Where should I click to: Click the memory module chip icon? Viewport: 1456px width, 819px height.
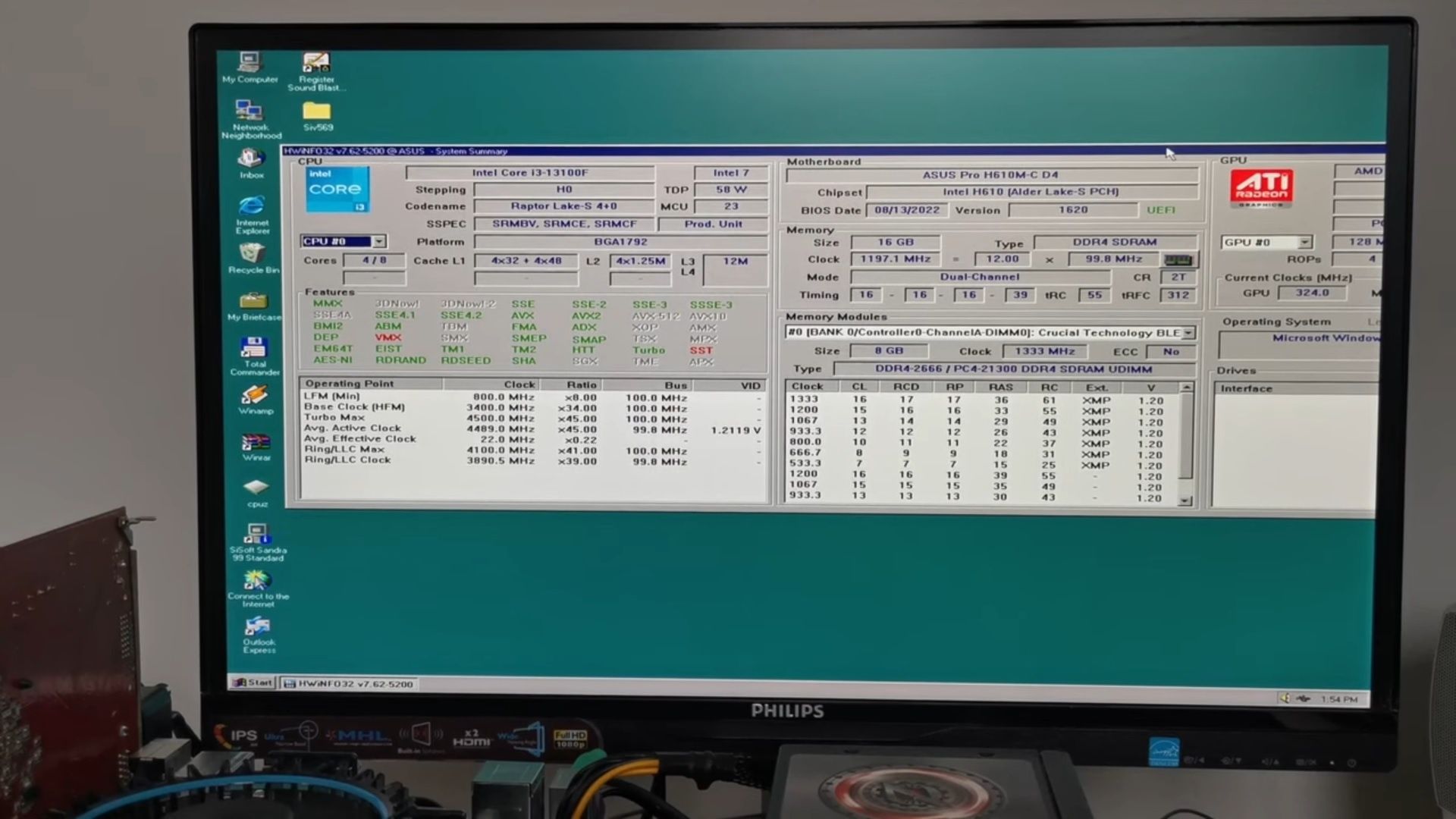[x=1178, y=260]
